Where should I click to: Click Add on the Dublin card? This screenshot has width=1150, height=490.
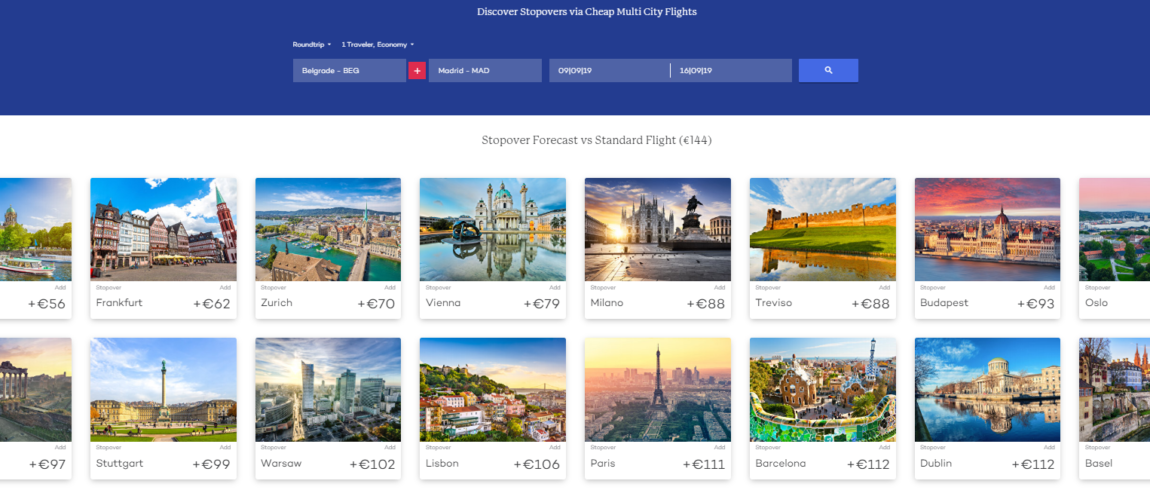1049,447
